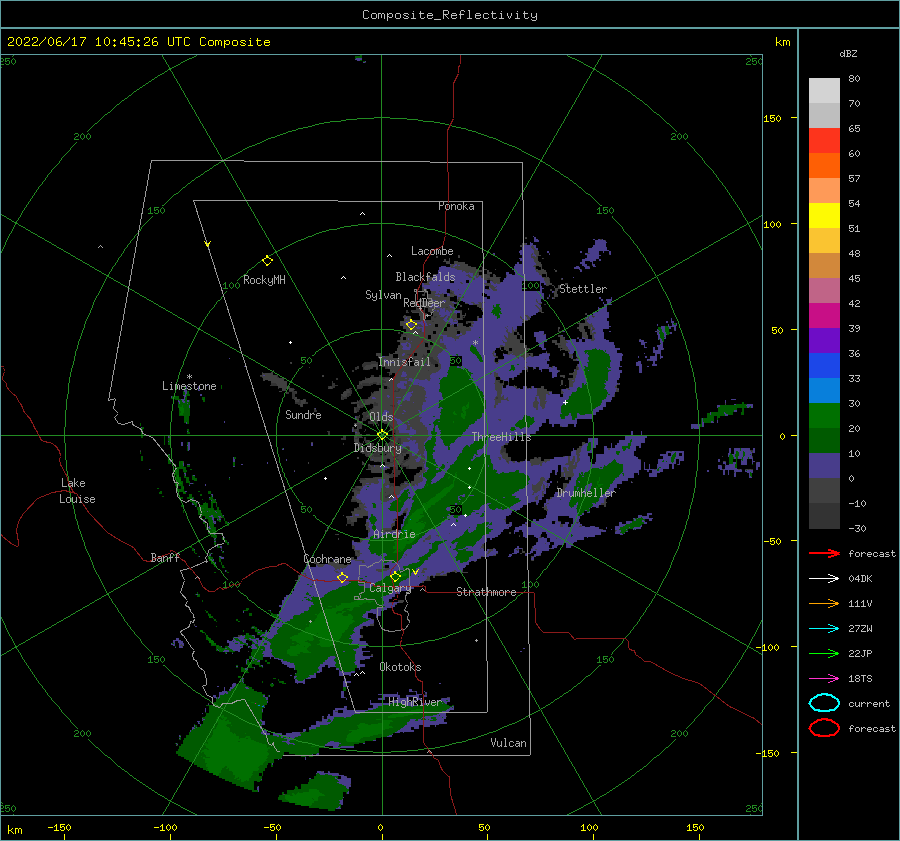Click the asterisk marker above Limestone
The height and width of the screenshot is (841, 900).
click(189, 377)
